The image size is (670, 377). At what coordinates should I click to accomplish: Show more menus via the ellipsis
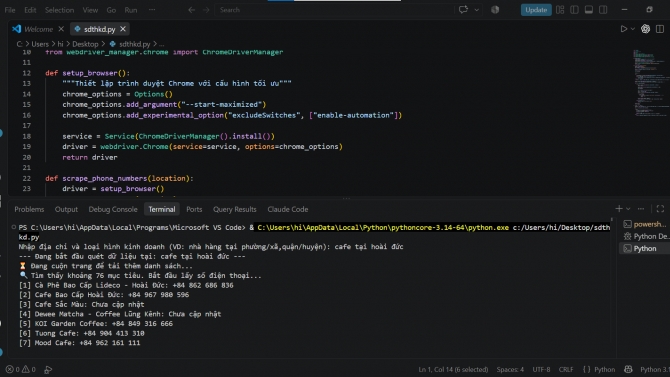pos(152,10)
